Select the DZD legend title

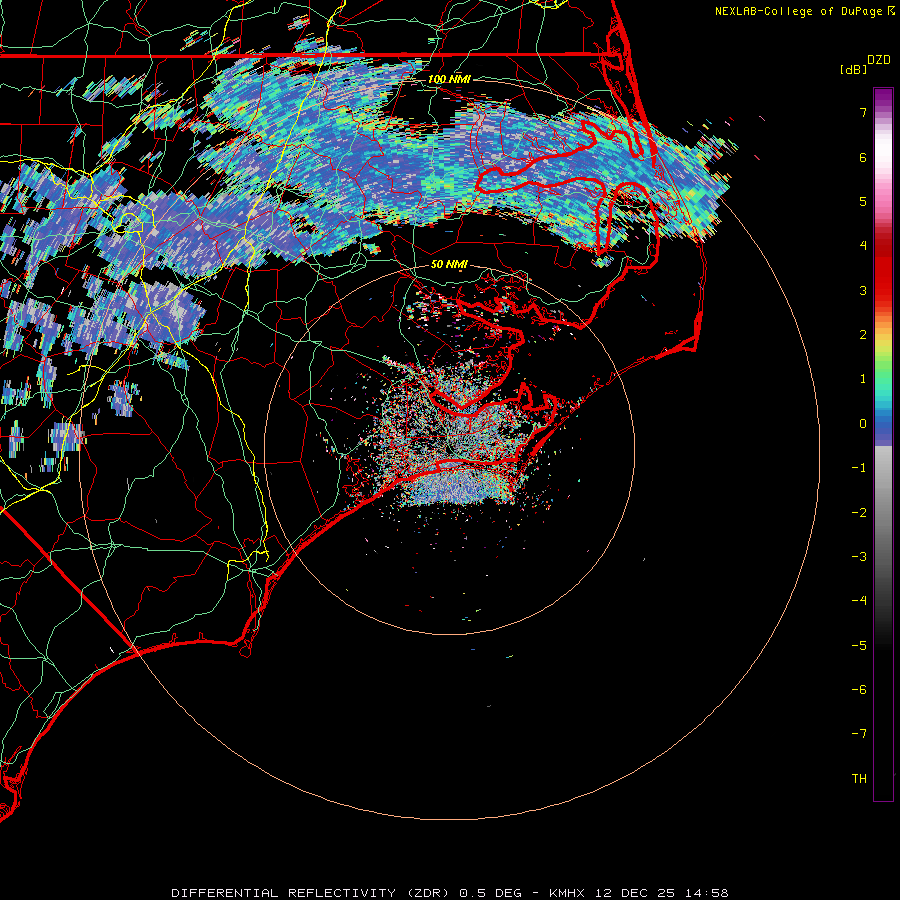(879, 60)
